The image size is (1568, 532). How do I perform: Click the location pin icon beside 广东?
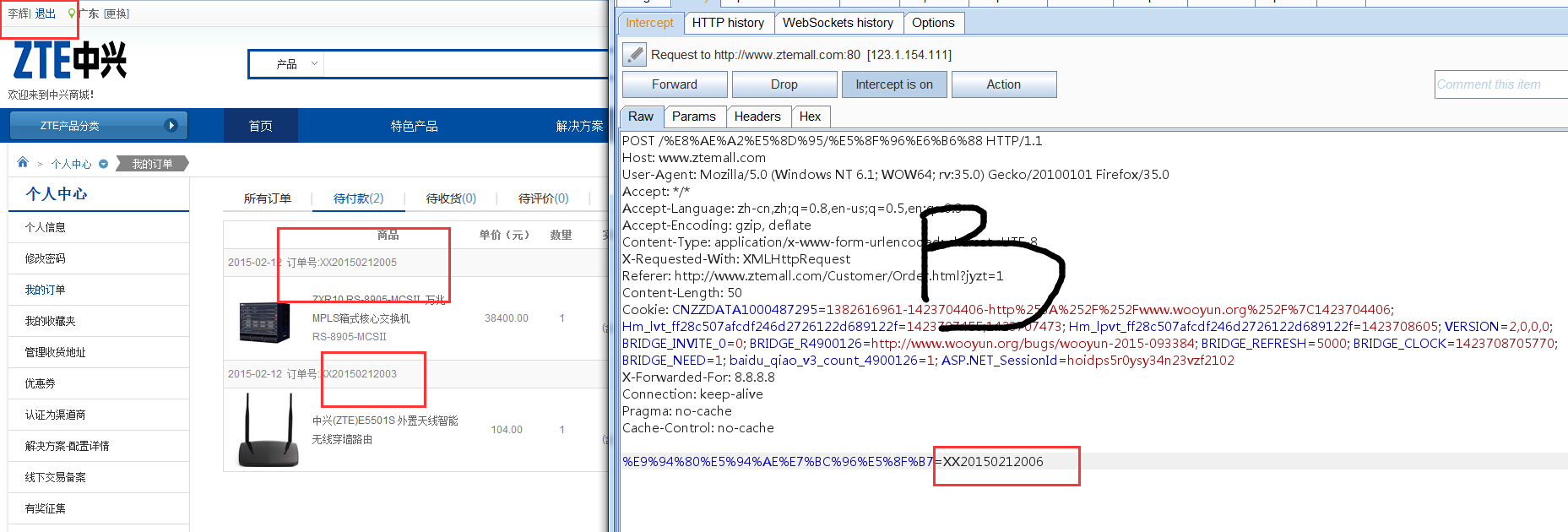[x=71, y=14]
